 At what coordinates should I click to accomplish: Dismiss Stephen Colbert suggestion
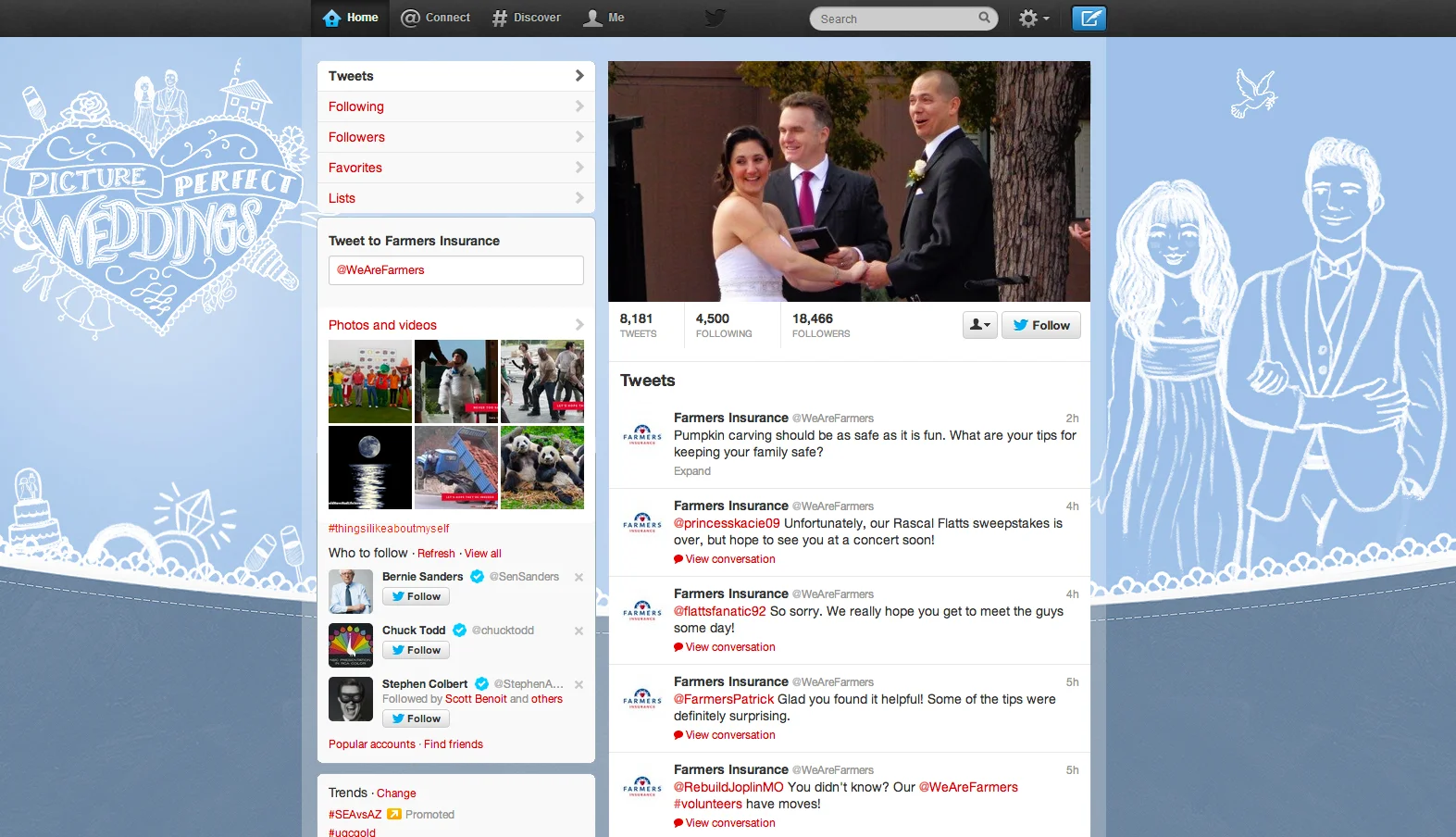[579, 684]
